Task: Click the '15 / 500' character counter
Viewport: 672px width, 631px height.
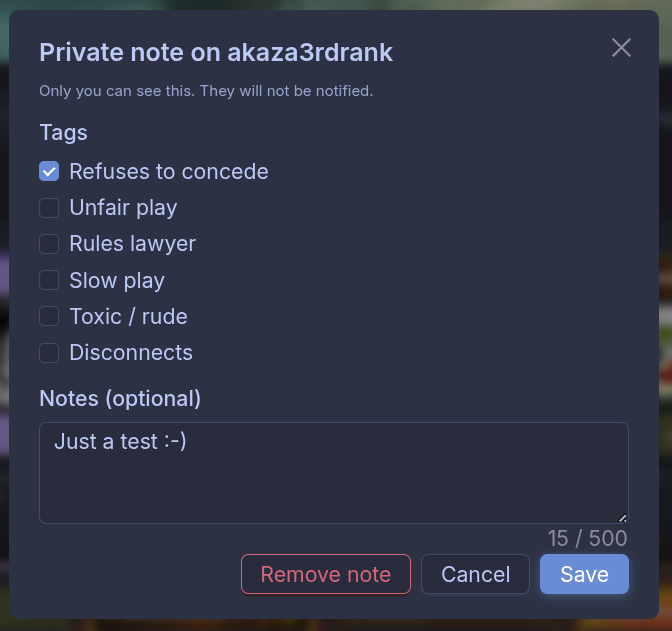Action: coord(587,538)
